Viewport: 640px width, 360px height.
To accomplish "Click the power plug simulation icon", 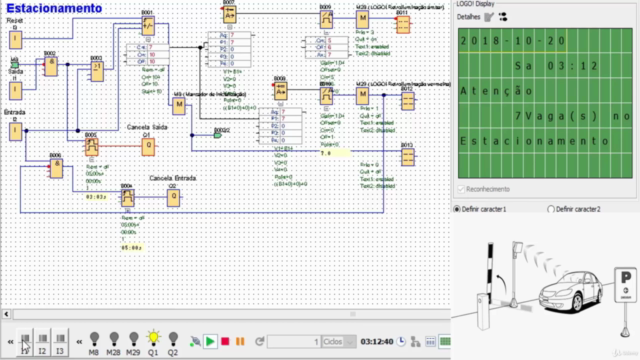I will coord(195,341).
